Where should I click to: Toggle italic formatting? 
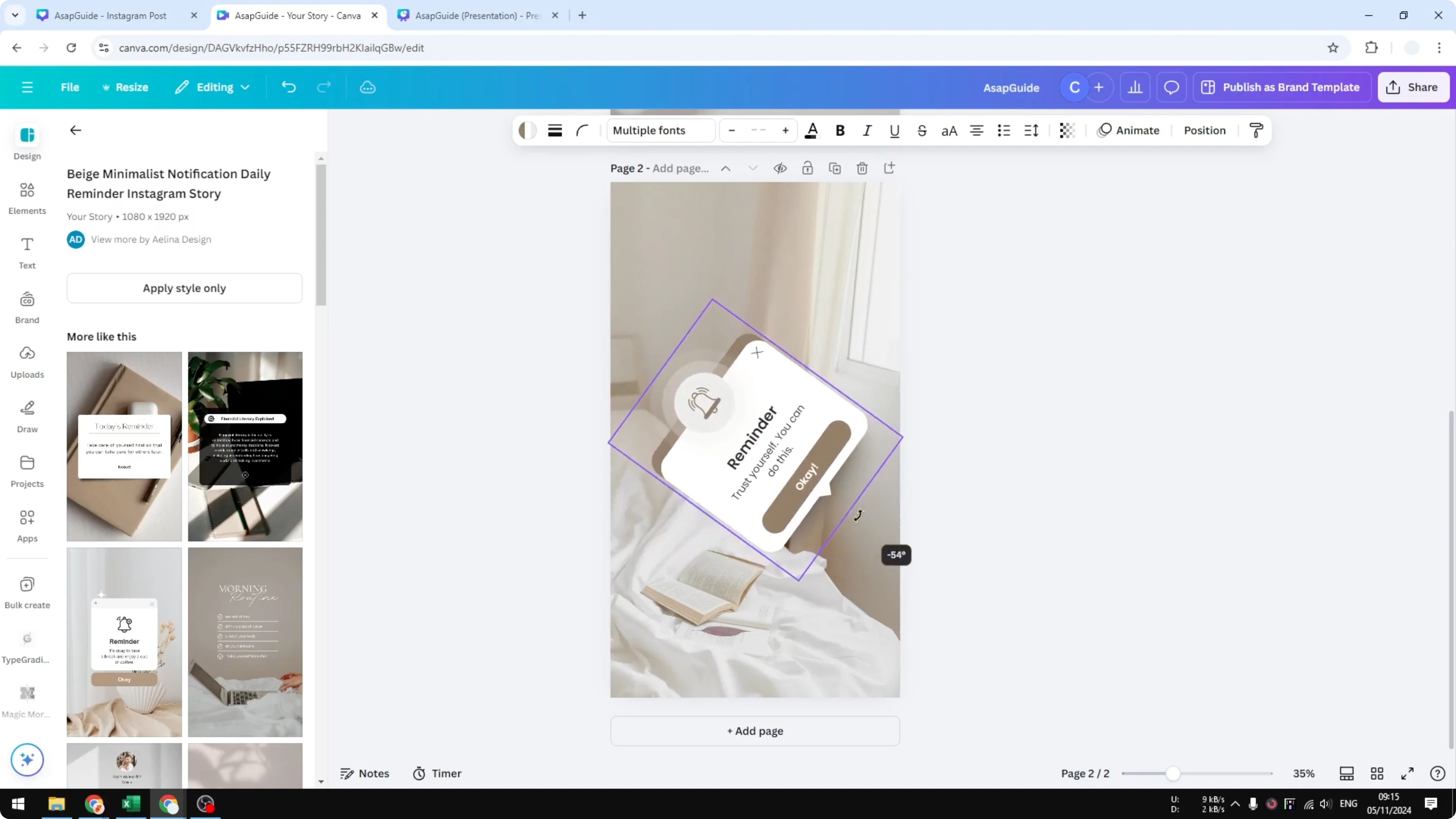tap(867, 131)
